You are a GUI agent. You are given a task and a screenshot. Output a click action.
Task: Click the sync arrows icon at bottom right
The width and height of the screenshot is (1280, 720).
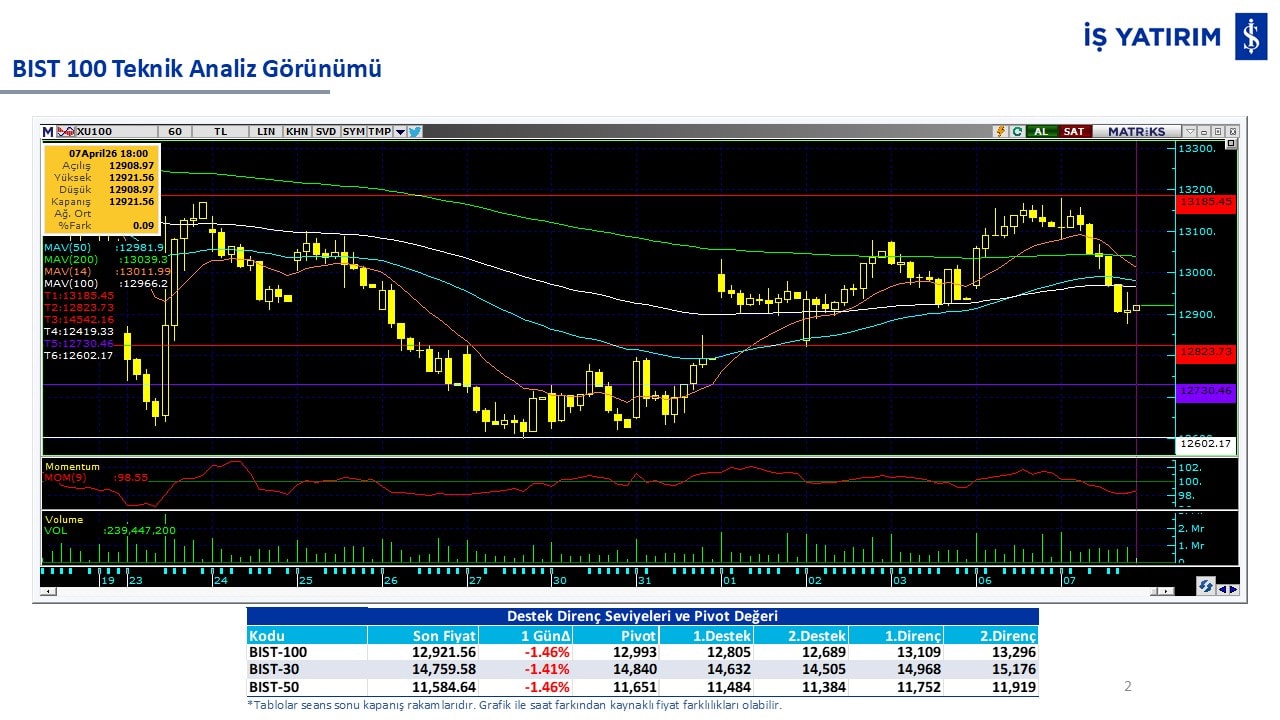1206,587
